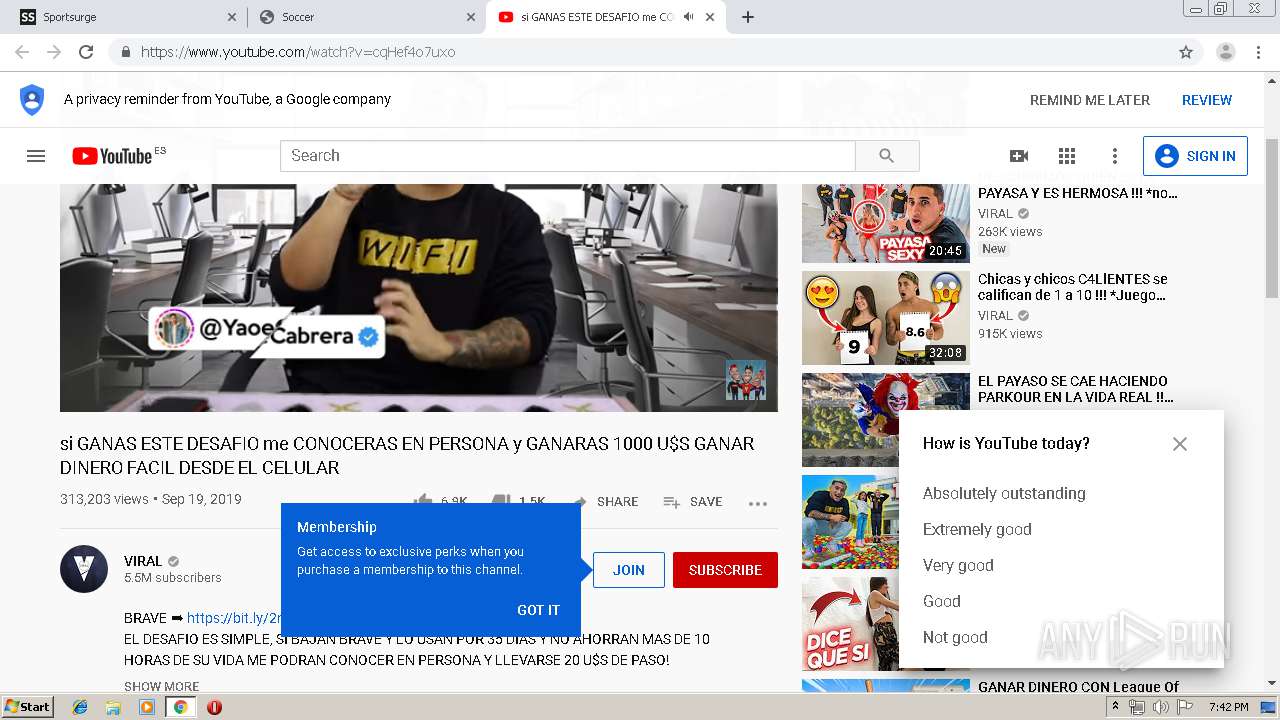The image size is (1280, 720).
Task: Open the DICE QUE SI video thumbnail
Action: [x=850, y=623]
